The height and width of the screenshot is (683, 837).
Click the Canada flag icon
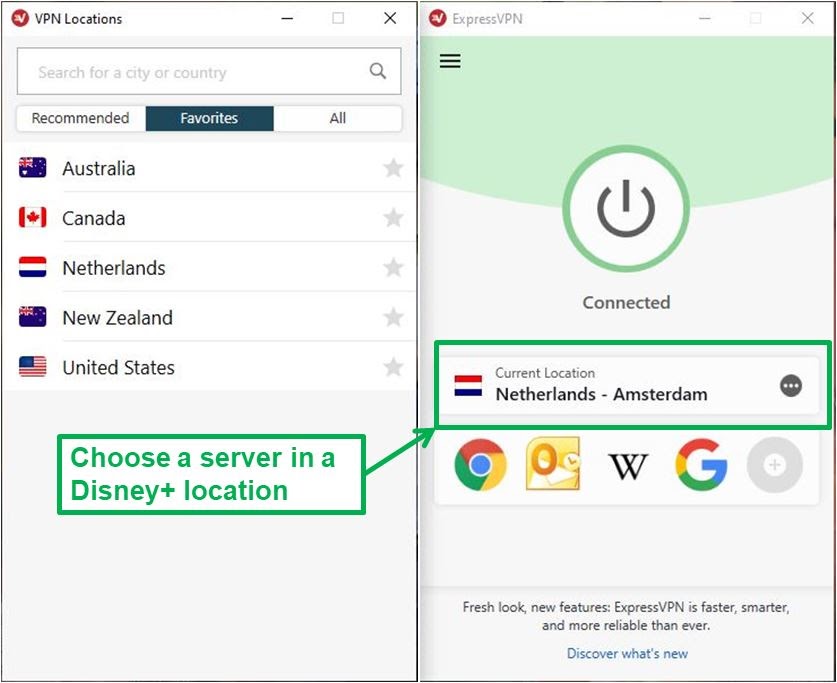pos(33,217)
